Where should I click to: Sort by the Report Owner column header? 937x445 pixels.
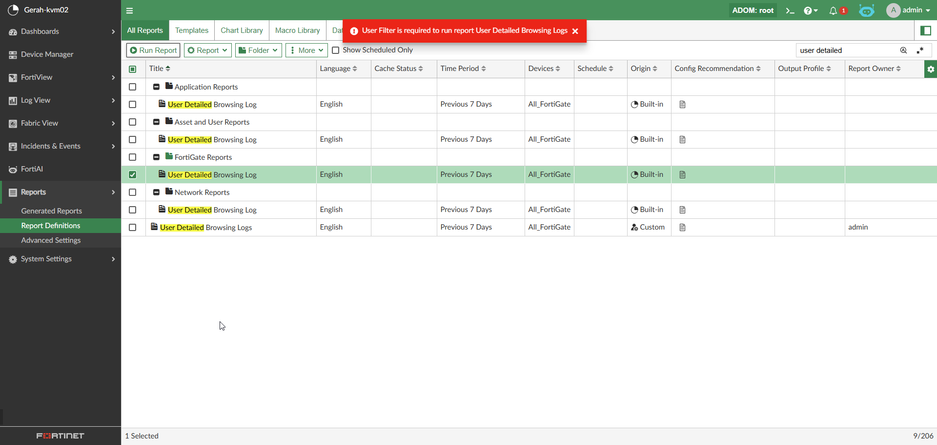click(x=874, y=69)
